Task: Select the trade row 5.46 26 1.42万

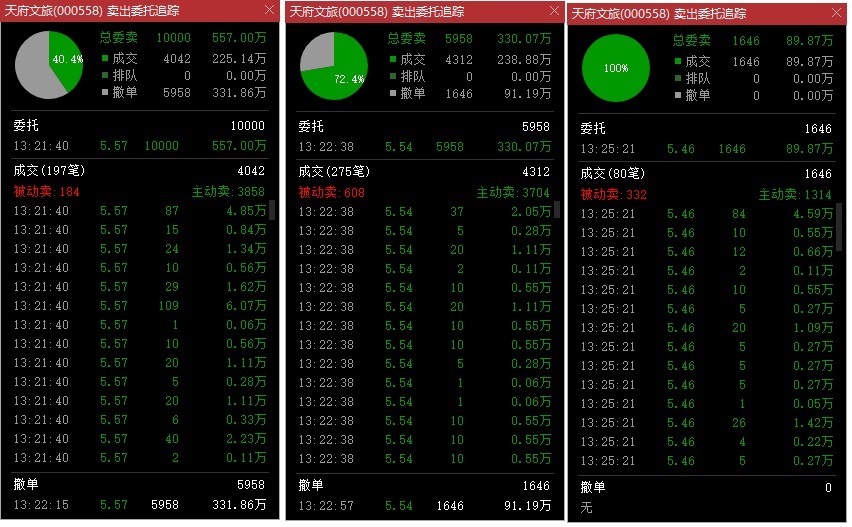Action: [706, 423]
